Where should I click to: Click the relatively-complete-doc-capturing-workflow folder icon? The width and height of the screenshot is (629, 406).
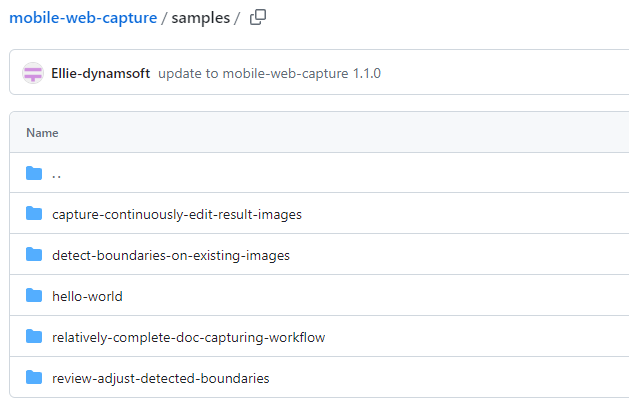34,337
